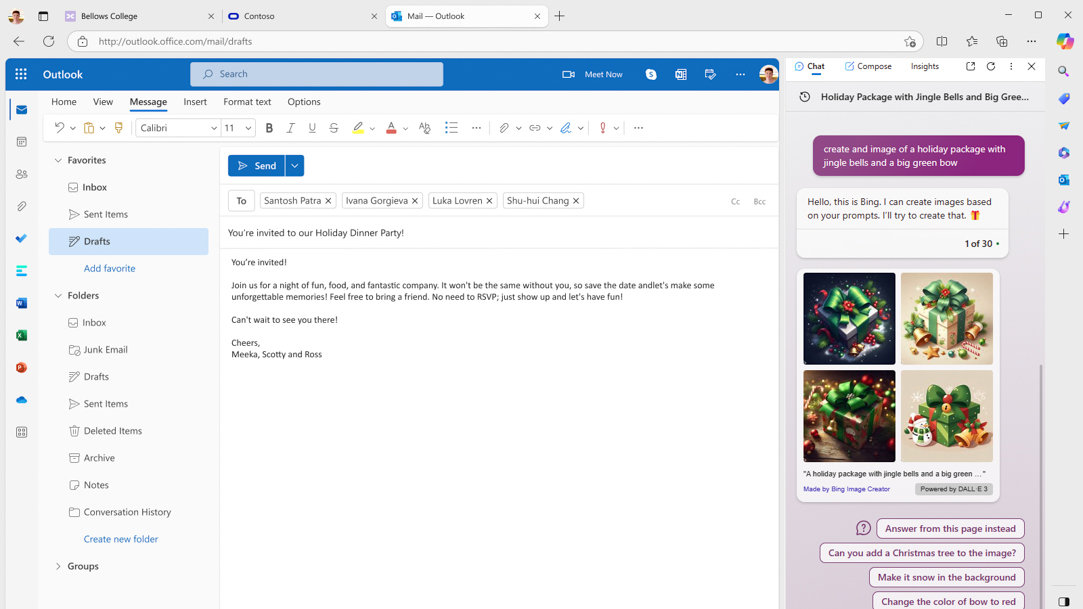1083x609 pixels.
Task: Open the Format text ribbon tab
Action: coord(247,102)
